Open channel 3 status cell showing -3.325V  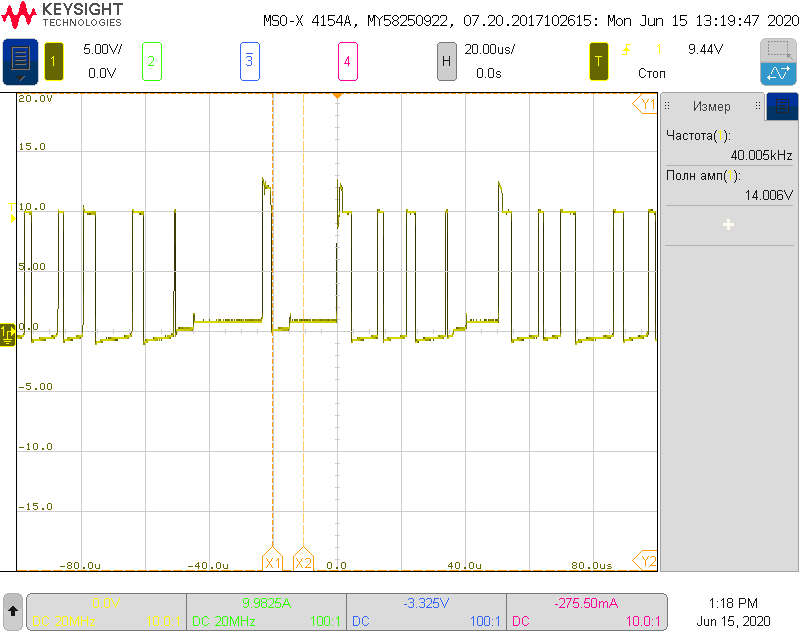(427, 612)
